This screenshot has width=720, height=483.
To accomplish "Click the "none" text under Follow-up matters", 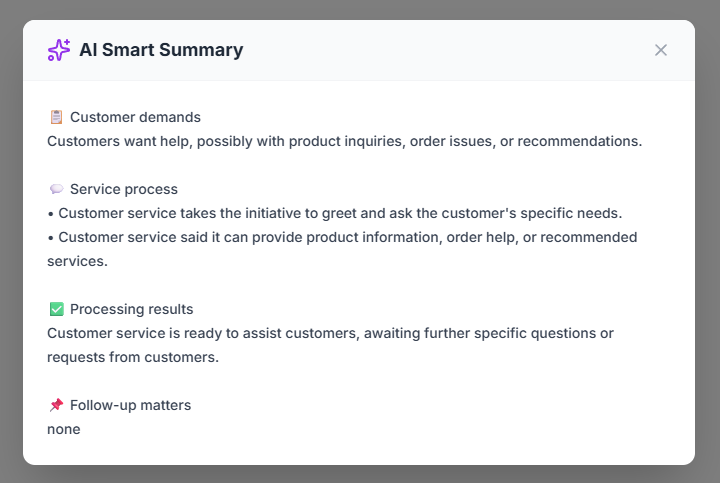I will click(63, 429).
